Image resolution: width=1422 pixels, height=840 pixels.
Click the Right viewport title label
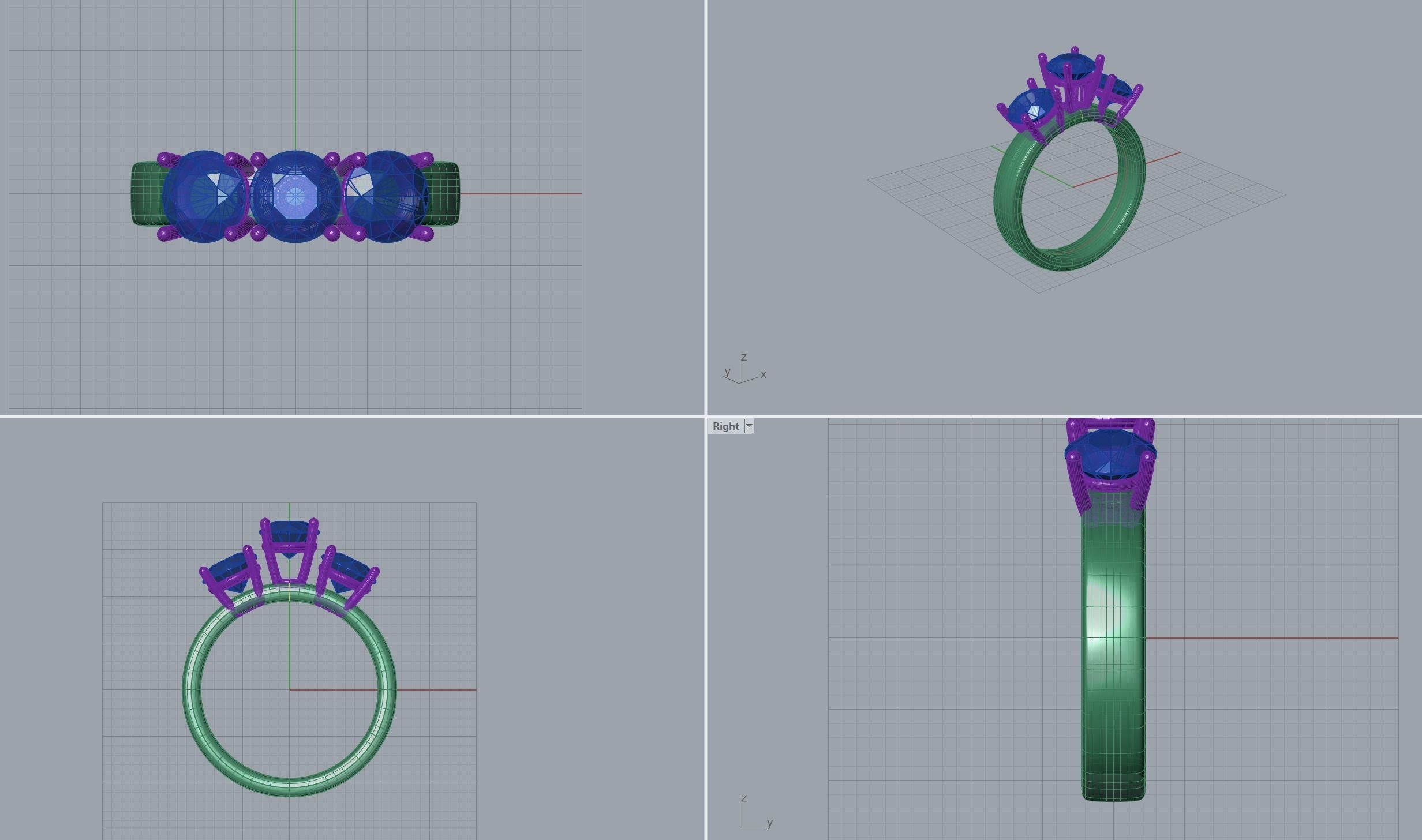coord(725,426)
